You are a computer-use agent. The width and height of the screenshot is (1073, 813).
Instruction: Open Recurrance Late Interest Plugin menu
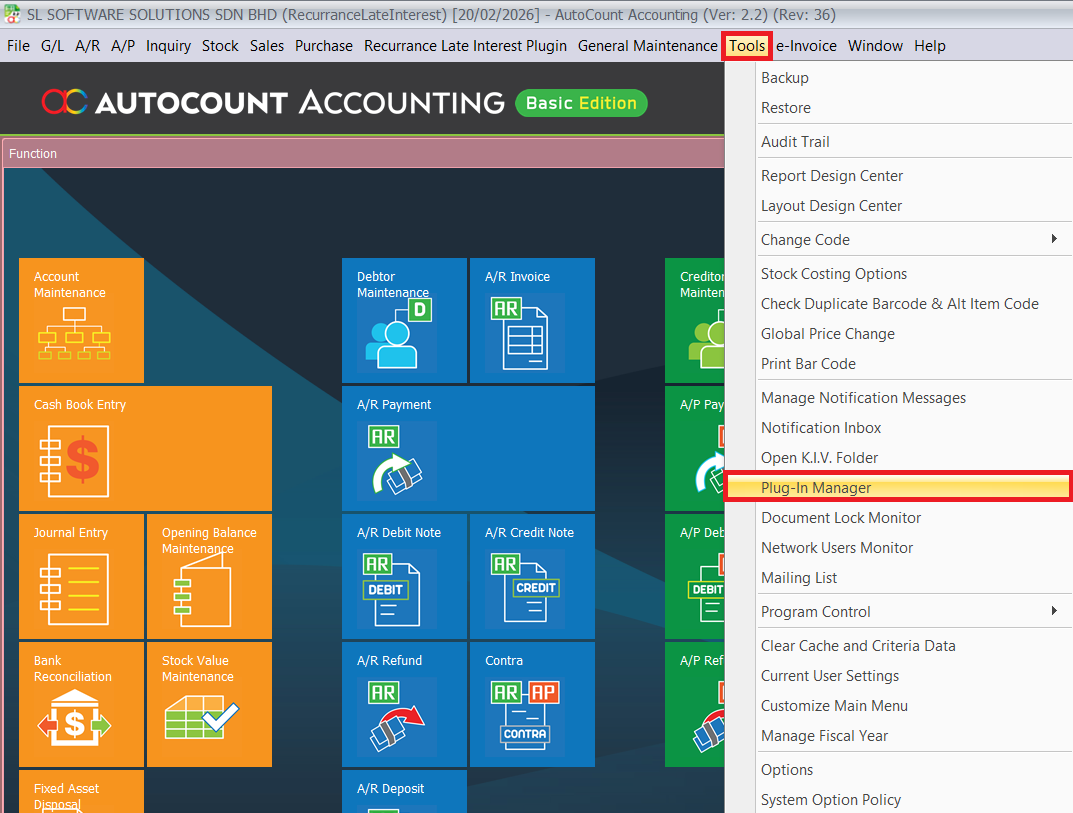click(x=465, y=46)
